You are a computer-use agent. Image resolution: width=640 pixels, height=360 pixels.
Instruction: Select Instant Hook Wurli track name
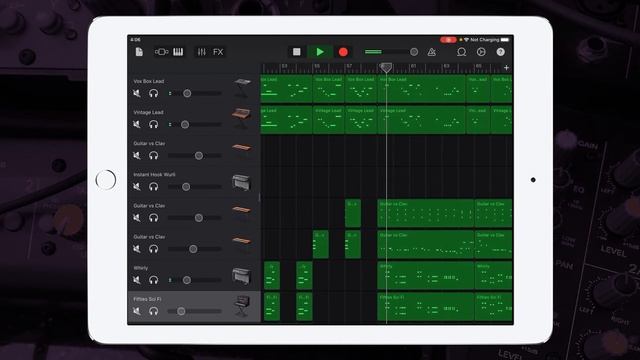coord(154,174)
